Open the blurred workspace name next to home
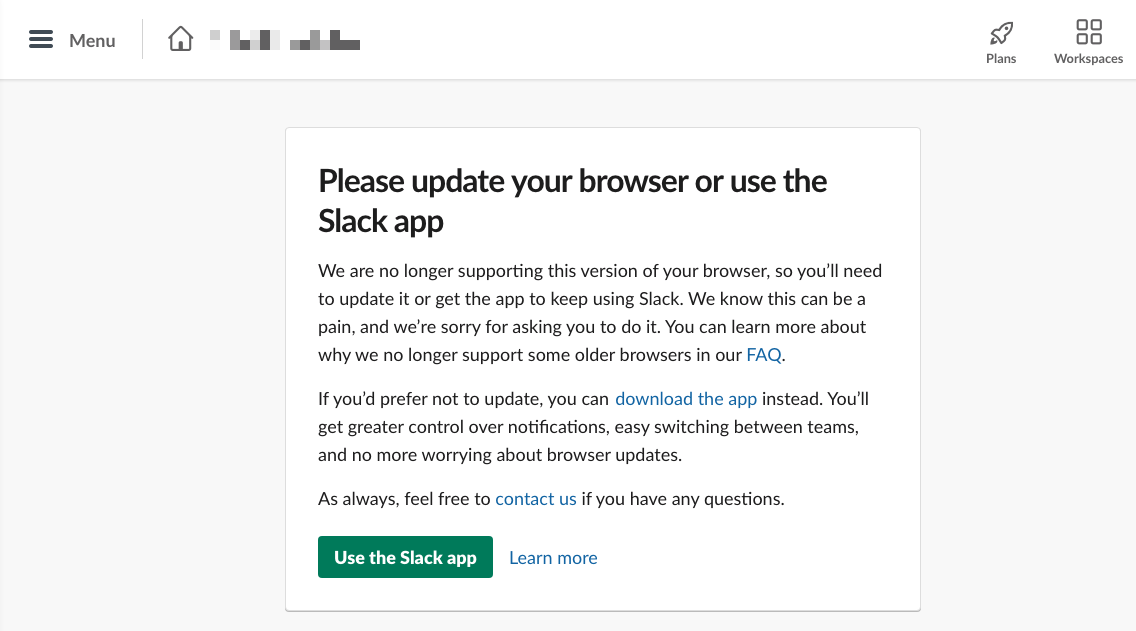This screenshot has height=631, width=1136. tap(285, 40)
